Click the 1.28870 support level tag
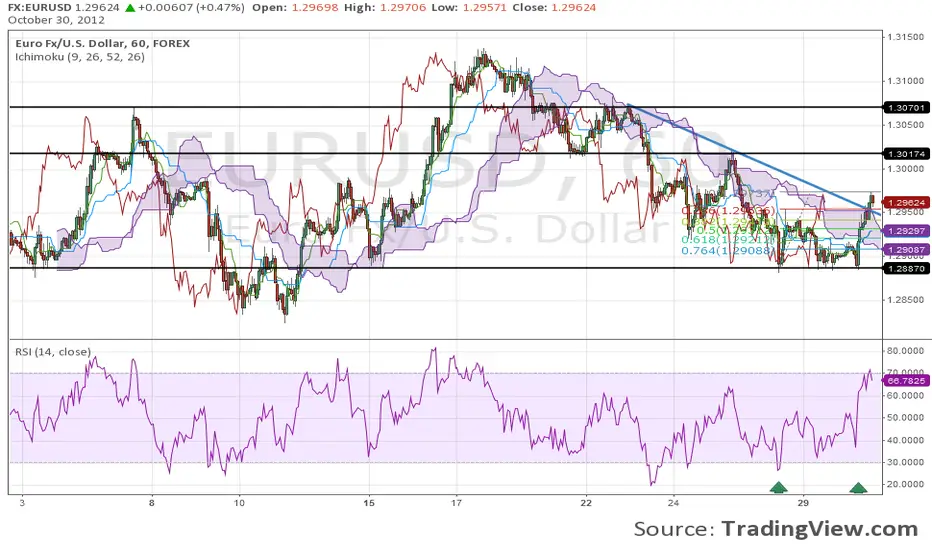932x550 pixels. [x=906, y=268]
